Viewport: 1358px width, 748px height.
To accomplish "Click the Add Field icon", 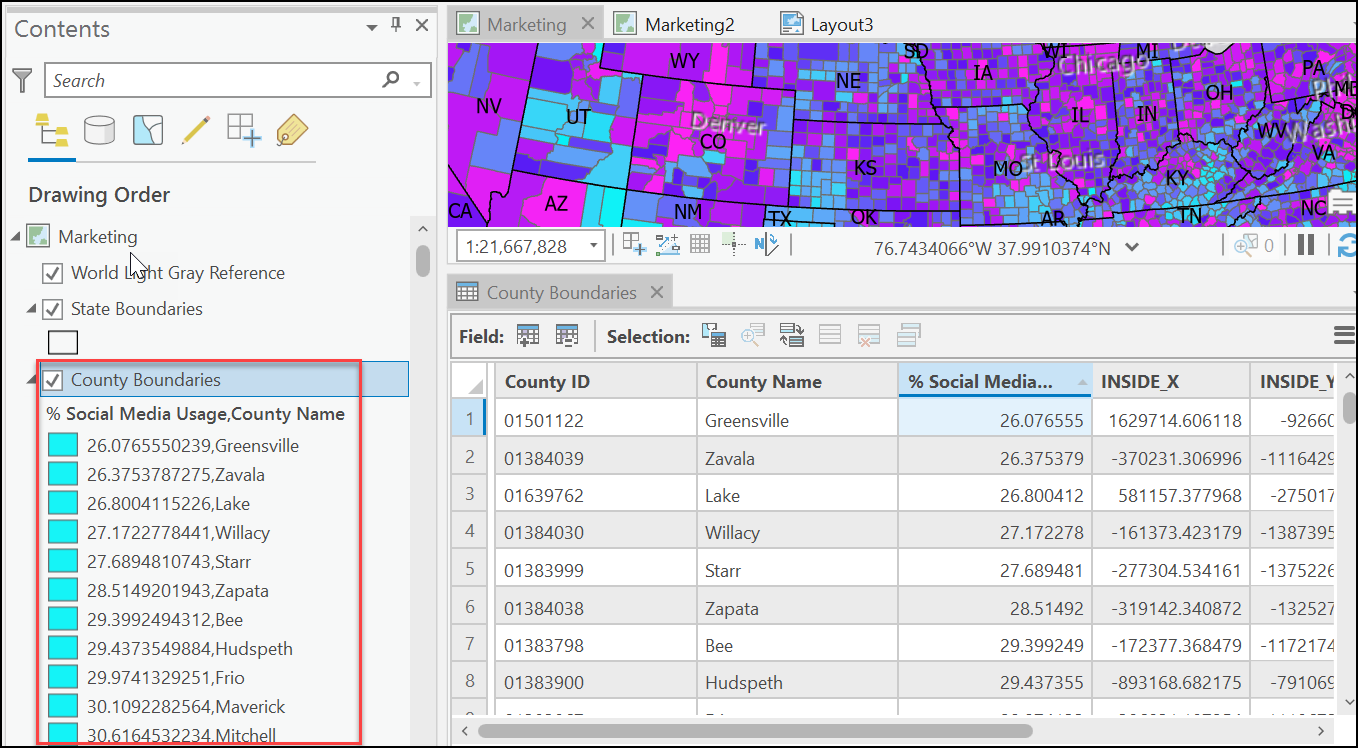I will pyautogui.click(x=528, y=336).
